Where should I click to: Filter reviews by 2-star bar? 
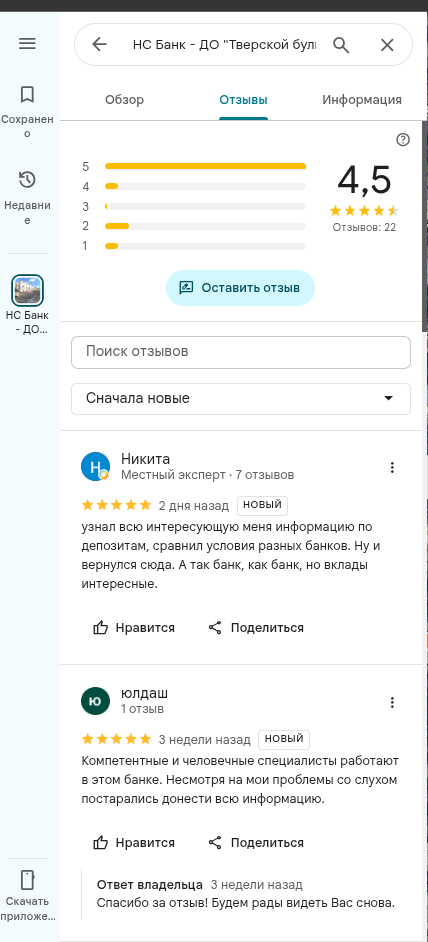[205, 226]
